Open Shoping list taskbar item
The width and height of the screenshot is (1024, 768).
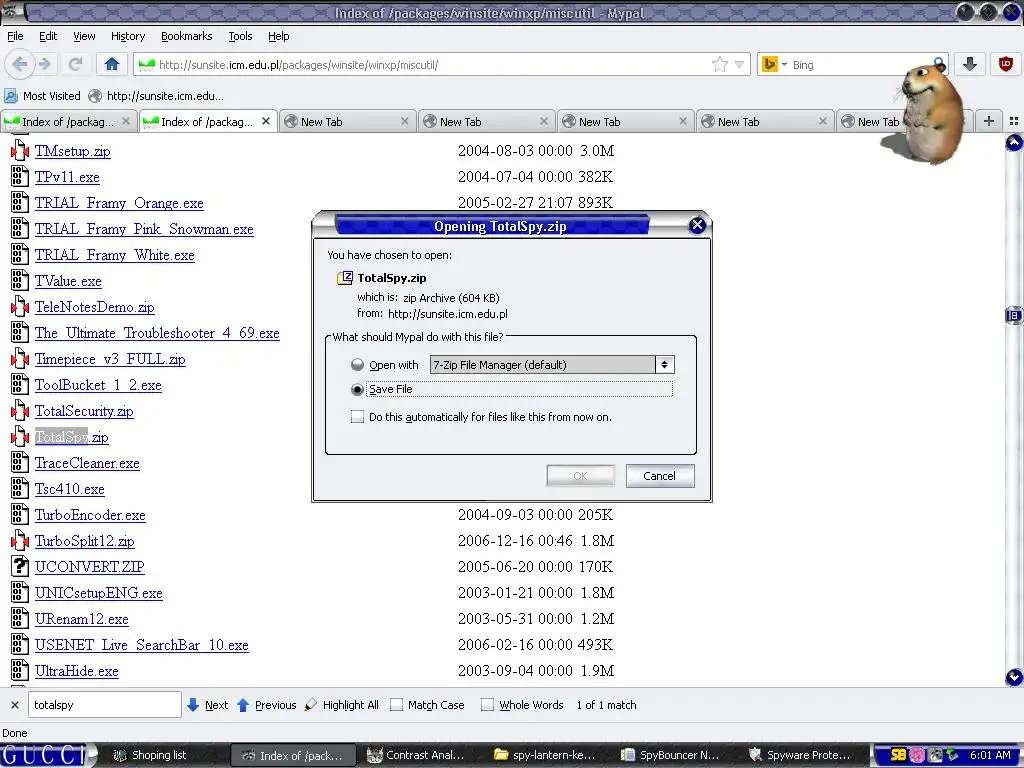click(x=158, y=755)
